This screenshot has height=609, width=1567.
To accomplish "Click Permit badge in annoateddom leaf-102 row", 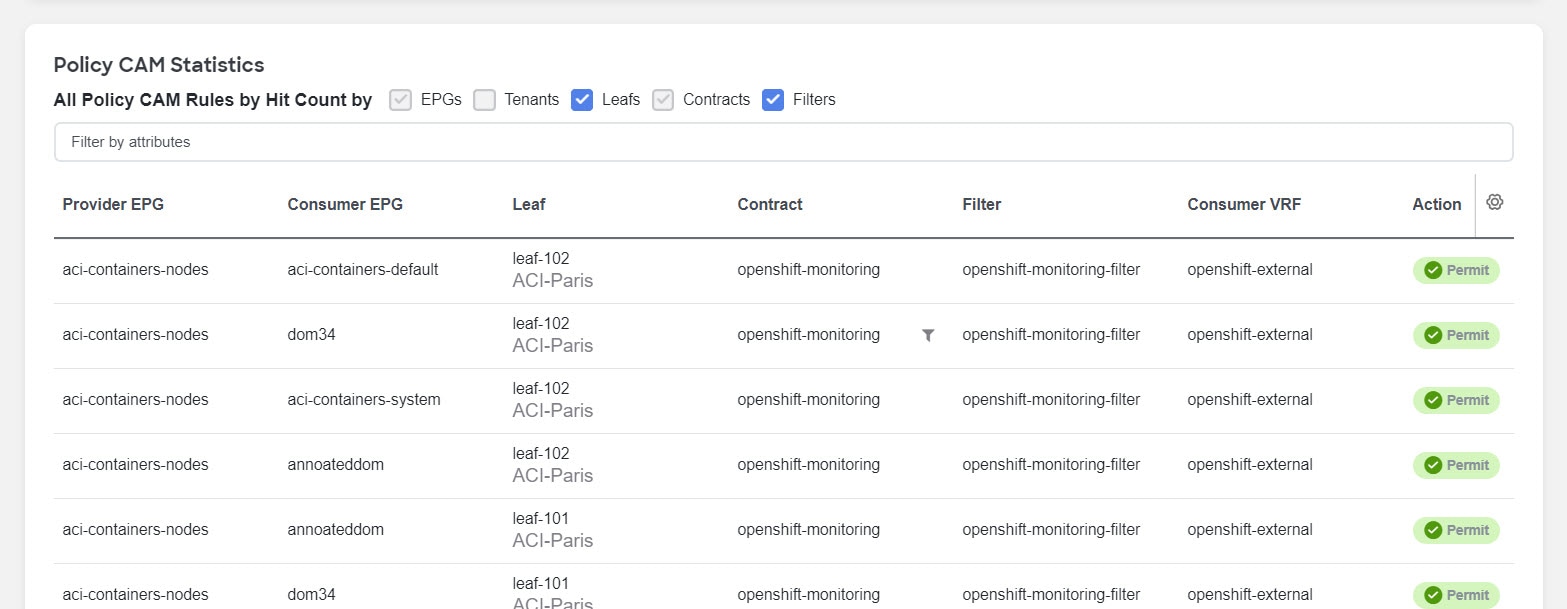I will tap(1456, 465).
